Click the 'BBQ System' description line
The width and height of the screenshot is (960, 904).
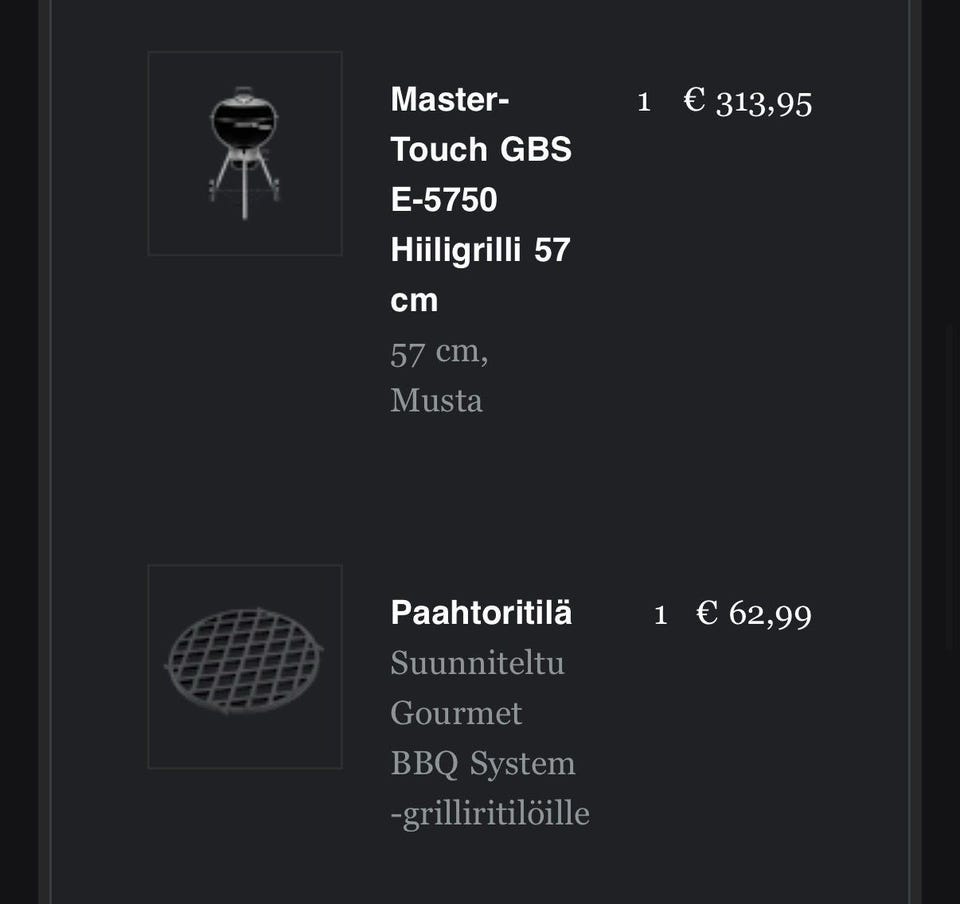482,763
